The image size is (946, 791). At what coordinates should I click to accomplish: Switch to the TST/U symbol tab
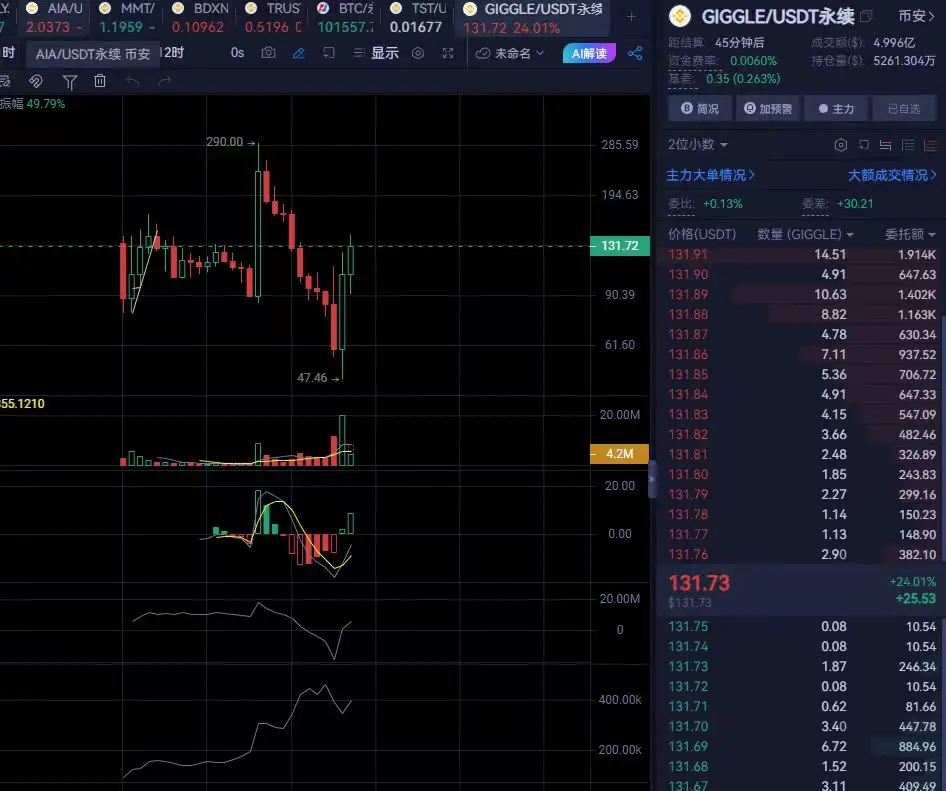[x=418, y=17]
